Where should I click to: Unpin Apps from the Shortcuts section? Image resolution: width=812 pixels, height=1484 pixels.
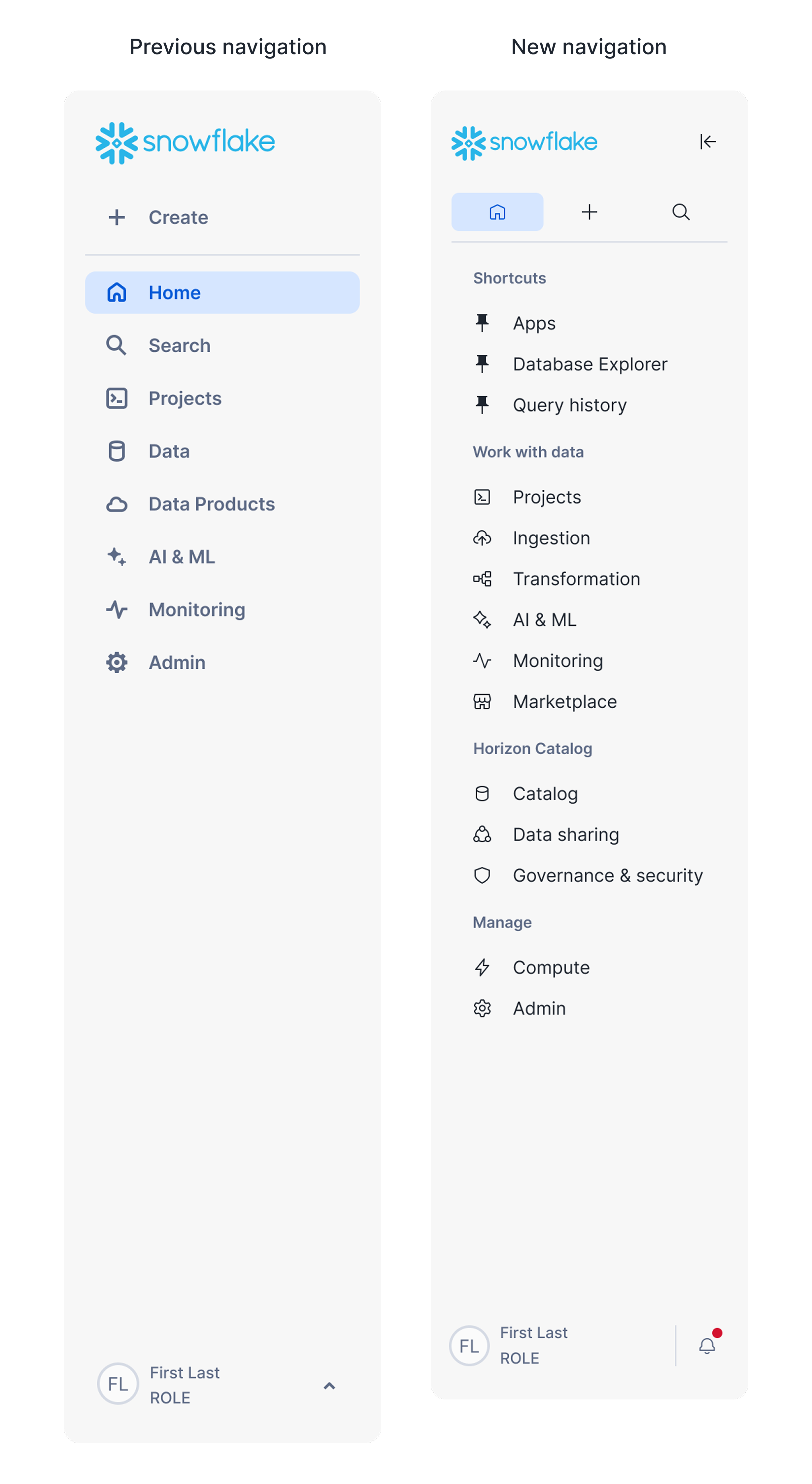point(482,323)
